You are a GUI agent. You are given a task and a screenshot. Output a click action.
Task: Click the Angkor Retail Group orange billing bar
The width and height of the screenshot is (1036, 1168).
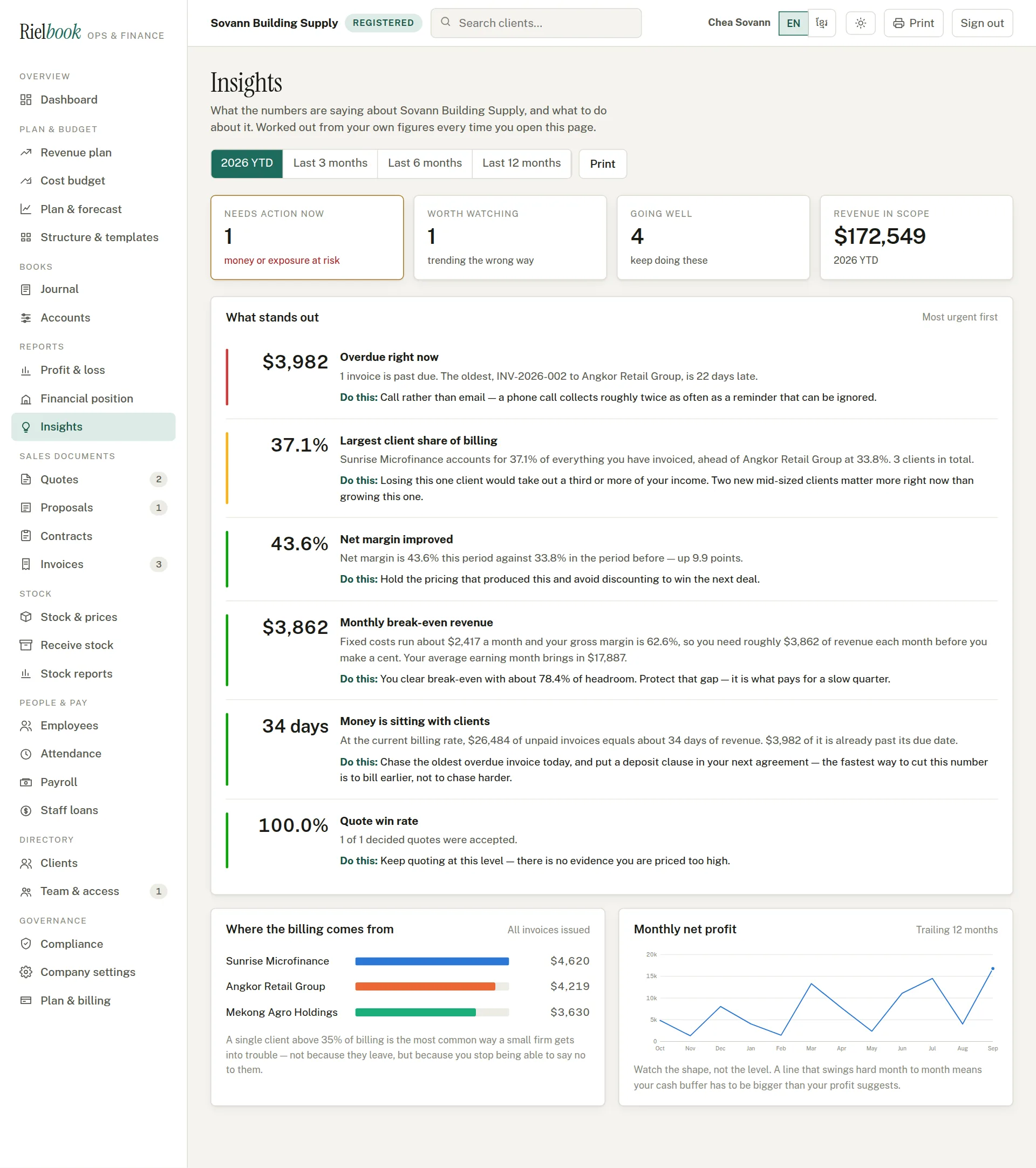pos(425,986)
